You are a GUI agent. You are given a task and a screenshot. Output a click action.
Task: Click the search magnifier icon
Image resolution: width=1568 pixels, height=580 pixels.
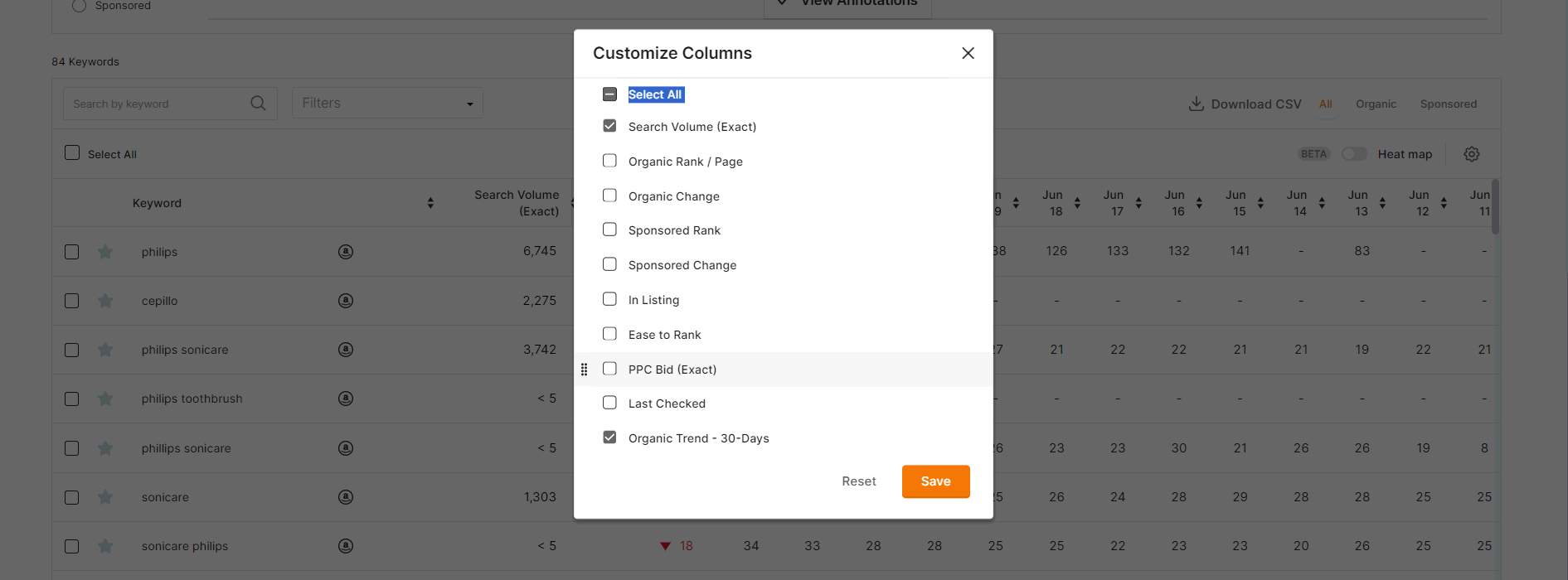click(x=259, y=104)
